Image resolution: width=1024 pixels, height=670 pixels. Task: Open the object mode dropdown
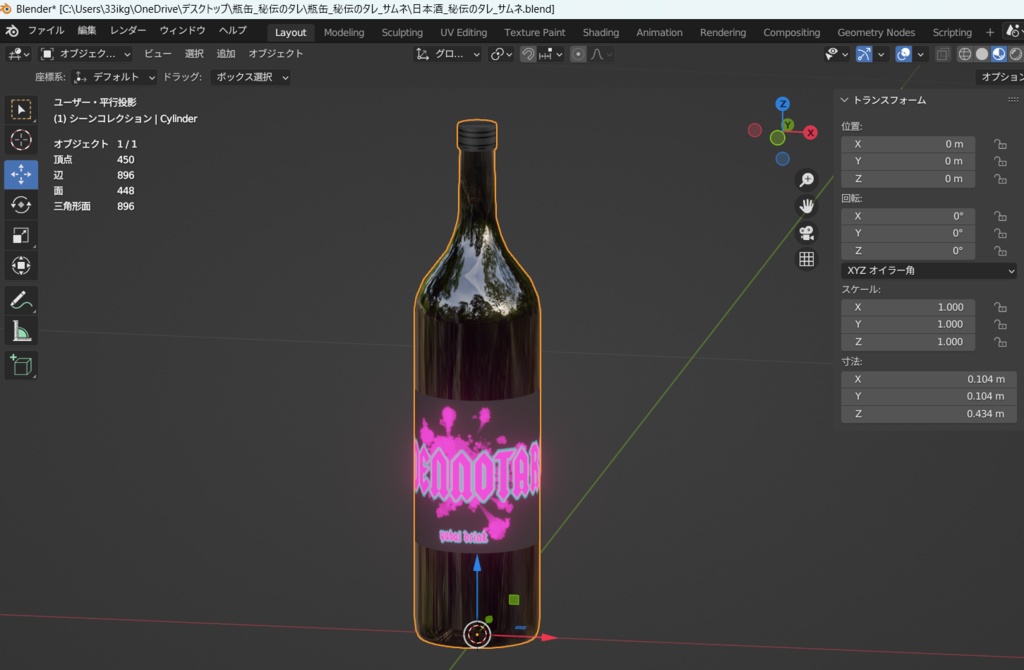(x=86, y=54)
